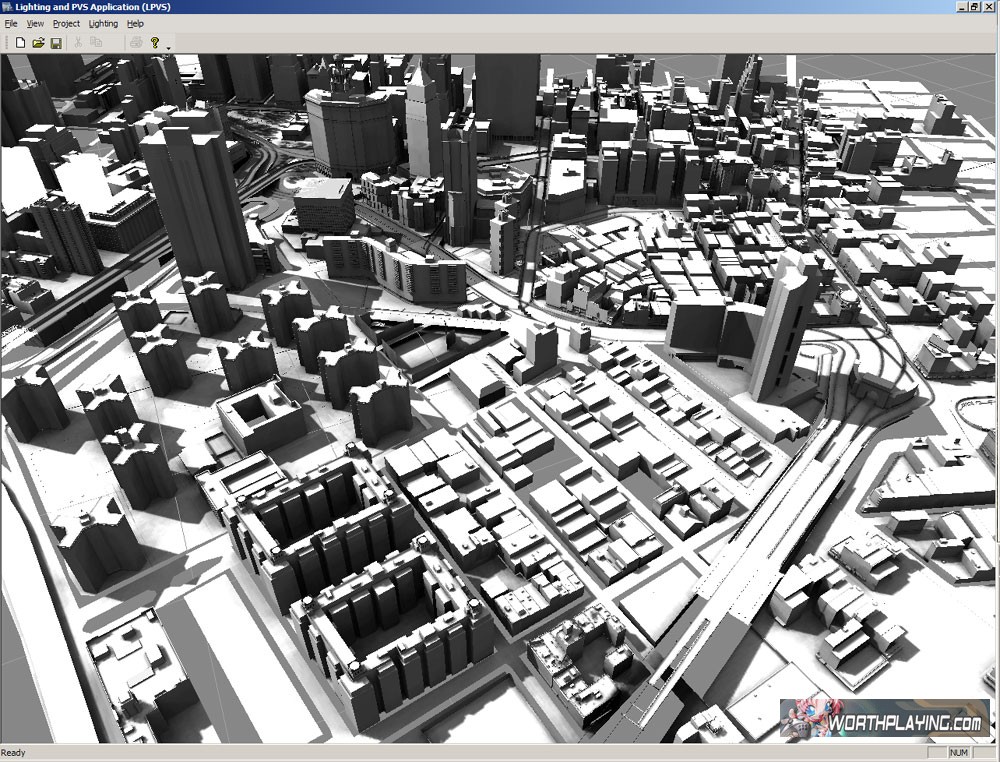This screenshot has height=762, width=1000.
Task: Restore down the application window
Action: point(975,6)
